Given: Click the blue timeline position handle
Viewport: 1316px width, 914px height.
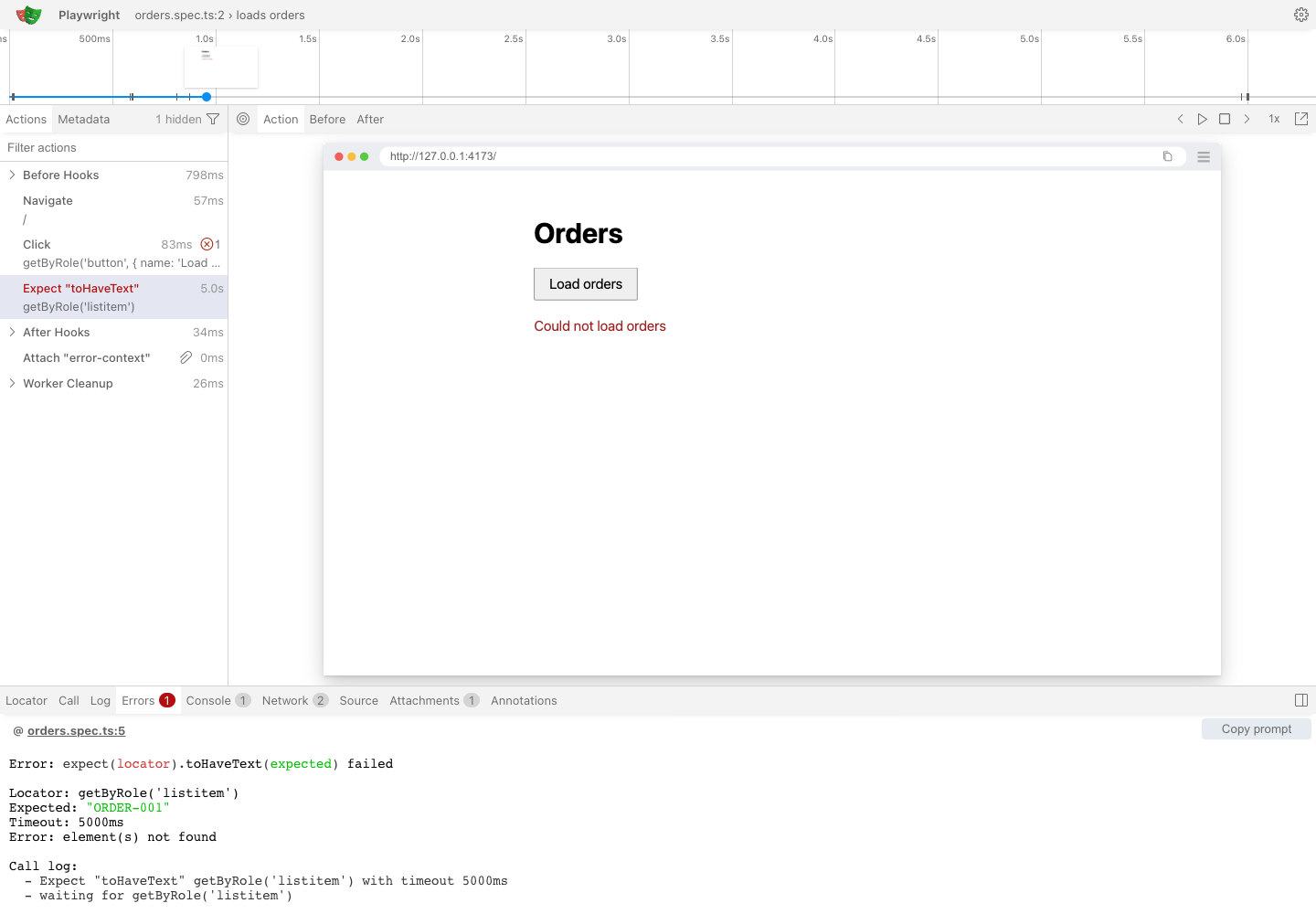Looking at the screenshot, I should pos(207,97).
